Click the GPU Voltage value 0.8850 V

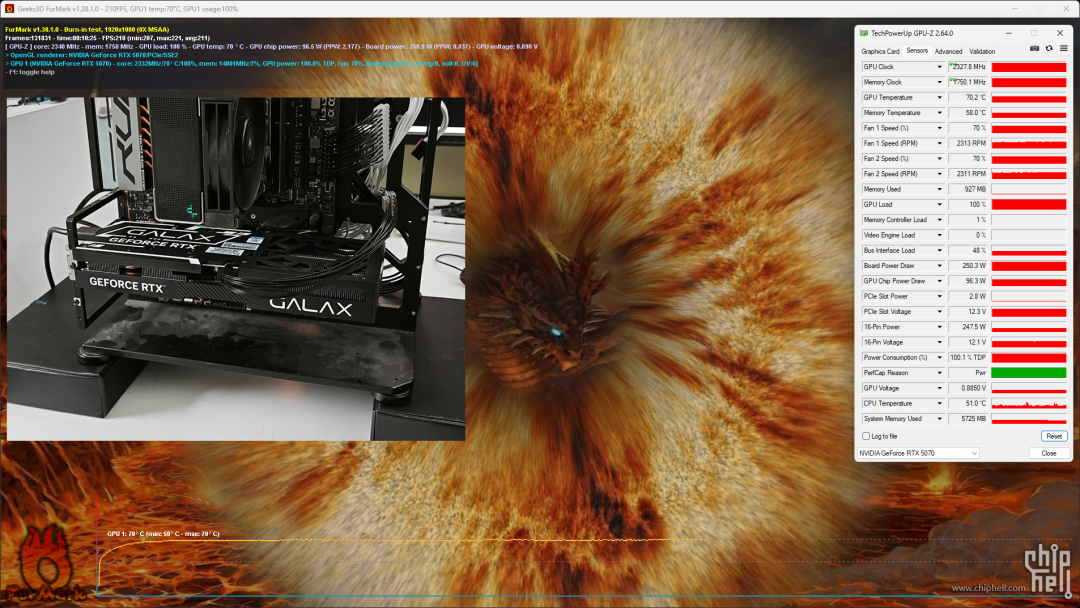click(x=968, y=388)
